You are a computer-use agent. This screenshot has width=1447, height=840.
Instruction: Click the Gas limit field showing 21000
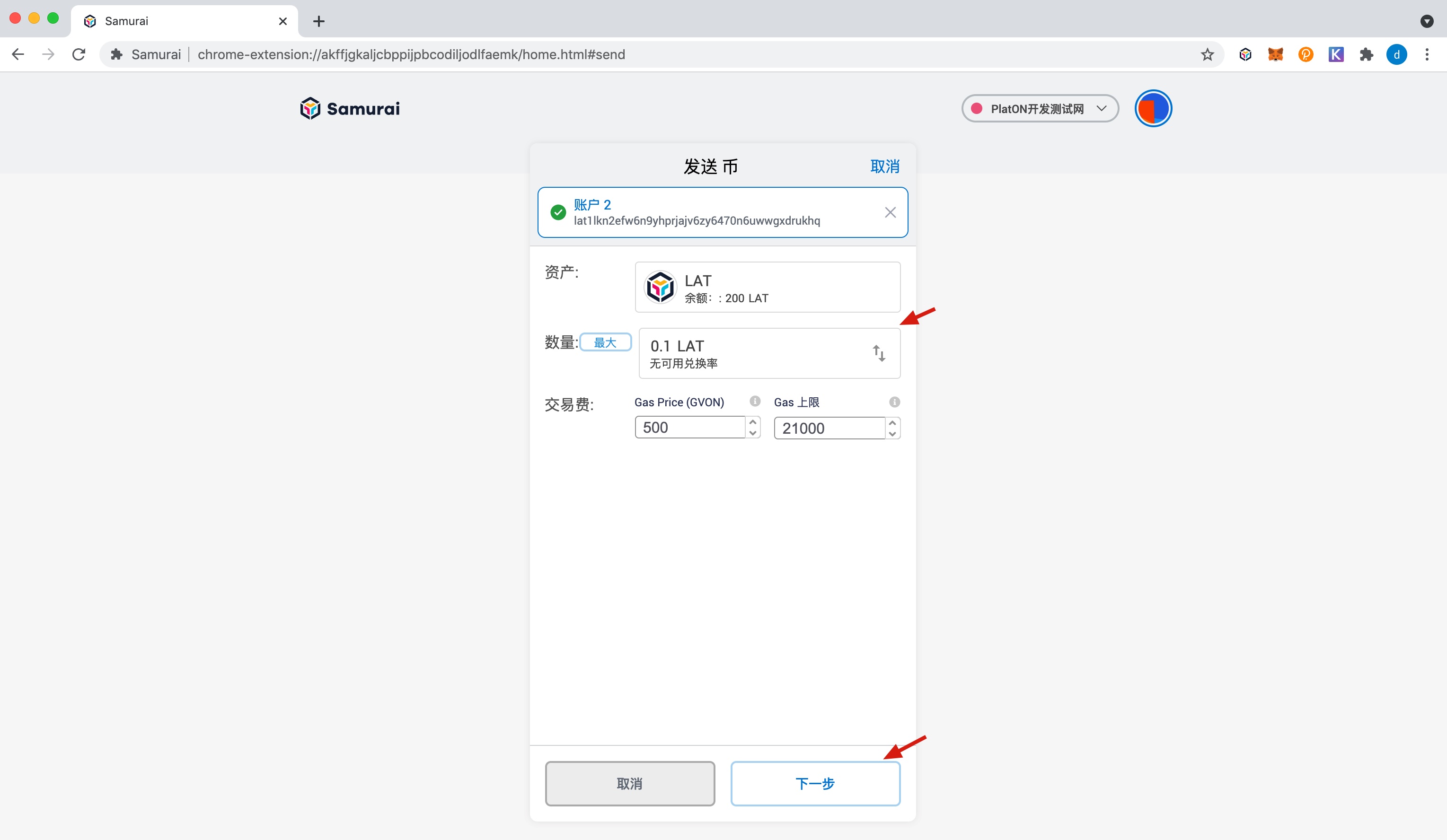(x=829, y=428)
